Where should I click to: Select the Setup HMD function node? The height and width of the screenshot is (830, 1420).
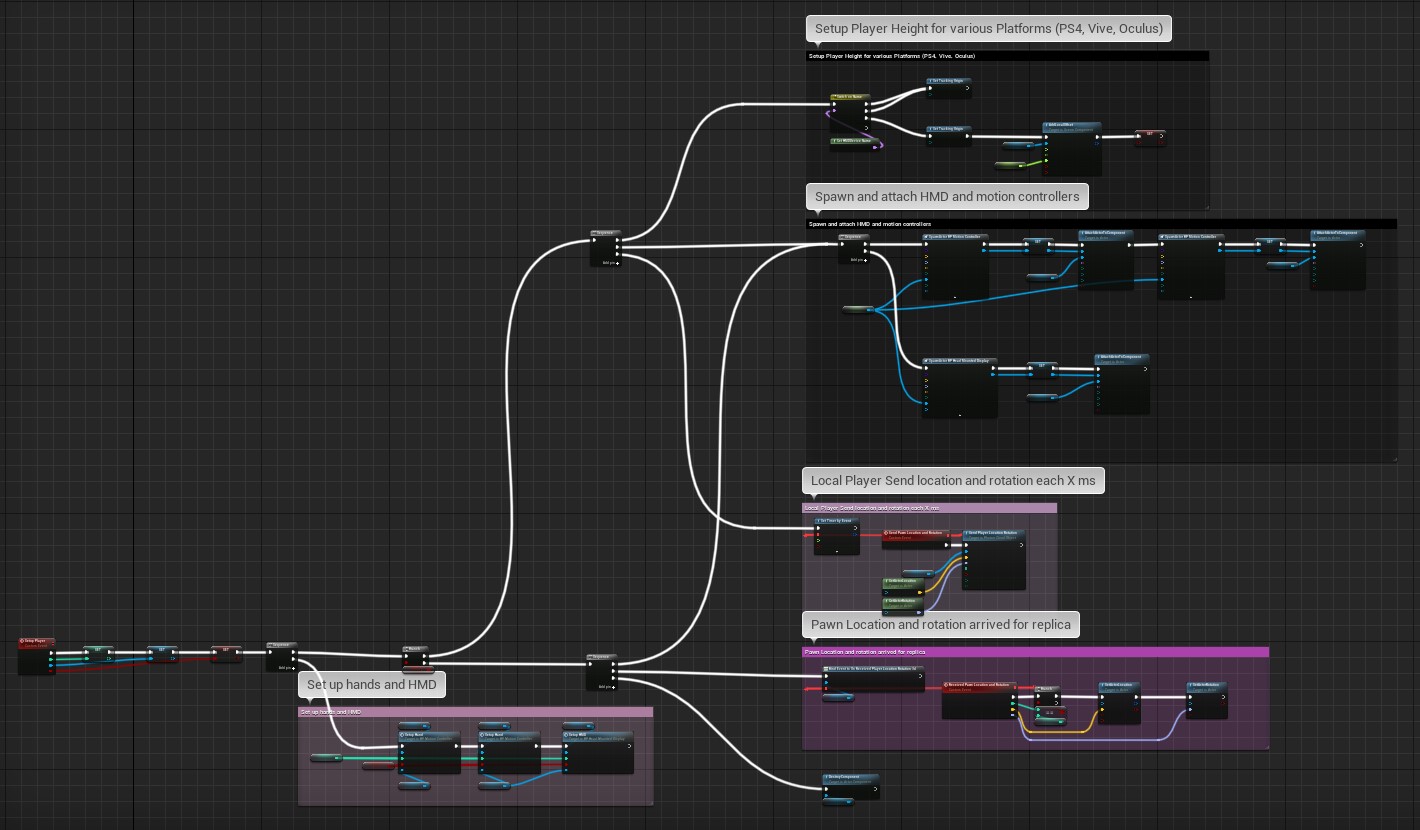click(597, 752)
